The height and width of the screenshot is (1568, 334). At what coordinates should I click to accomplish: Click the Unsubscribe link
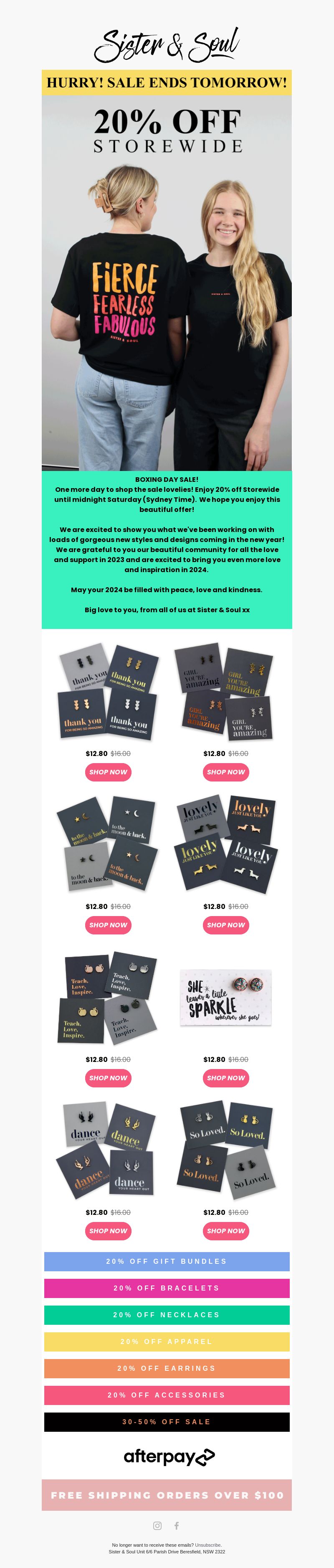208,1545
